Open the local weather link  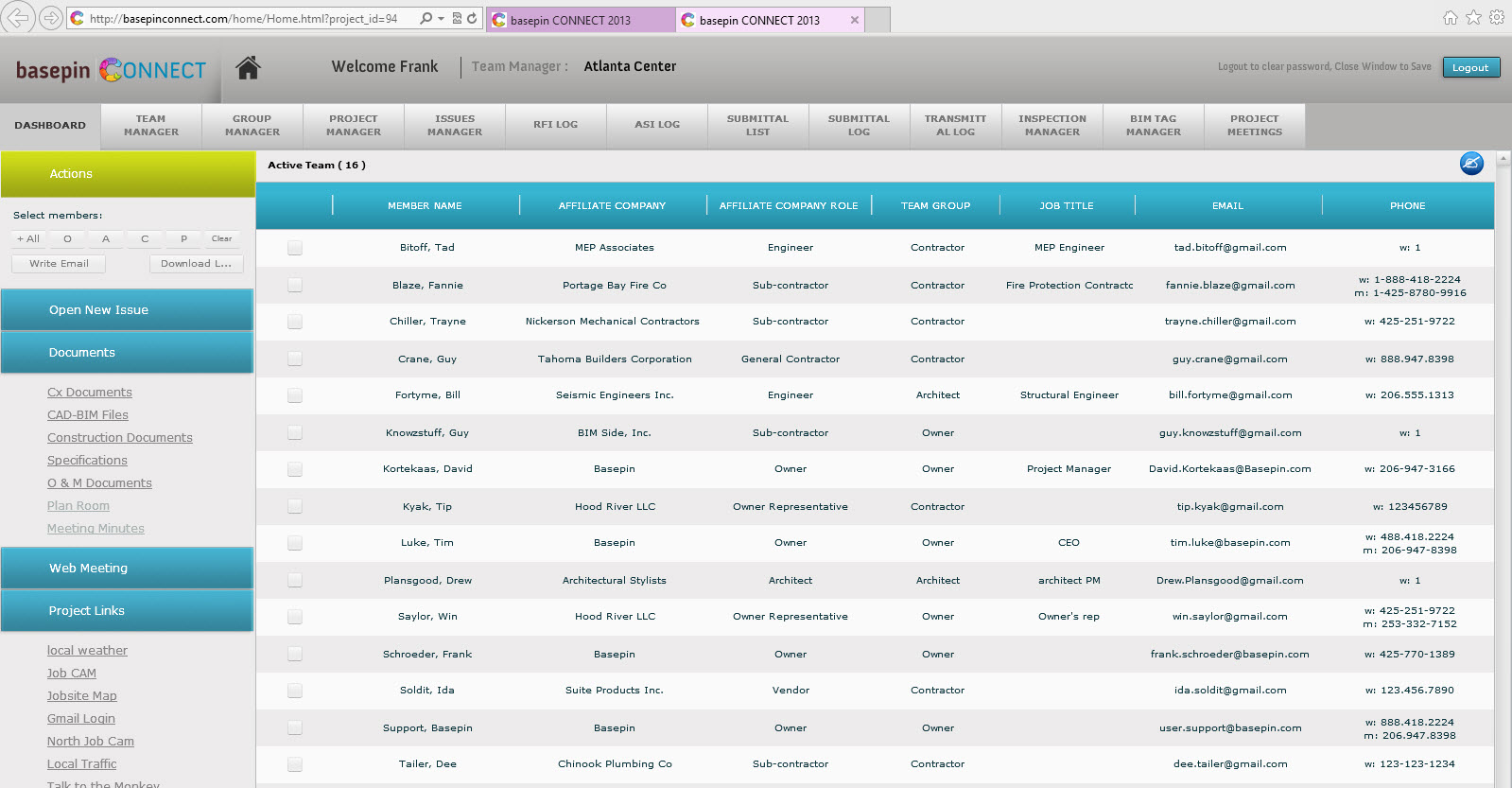click(87, 651)
